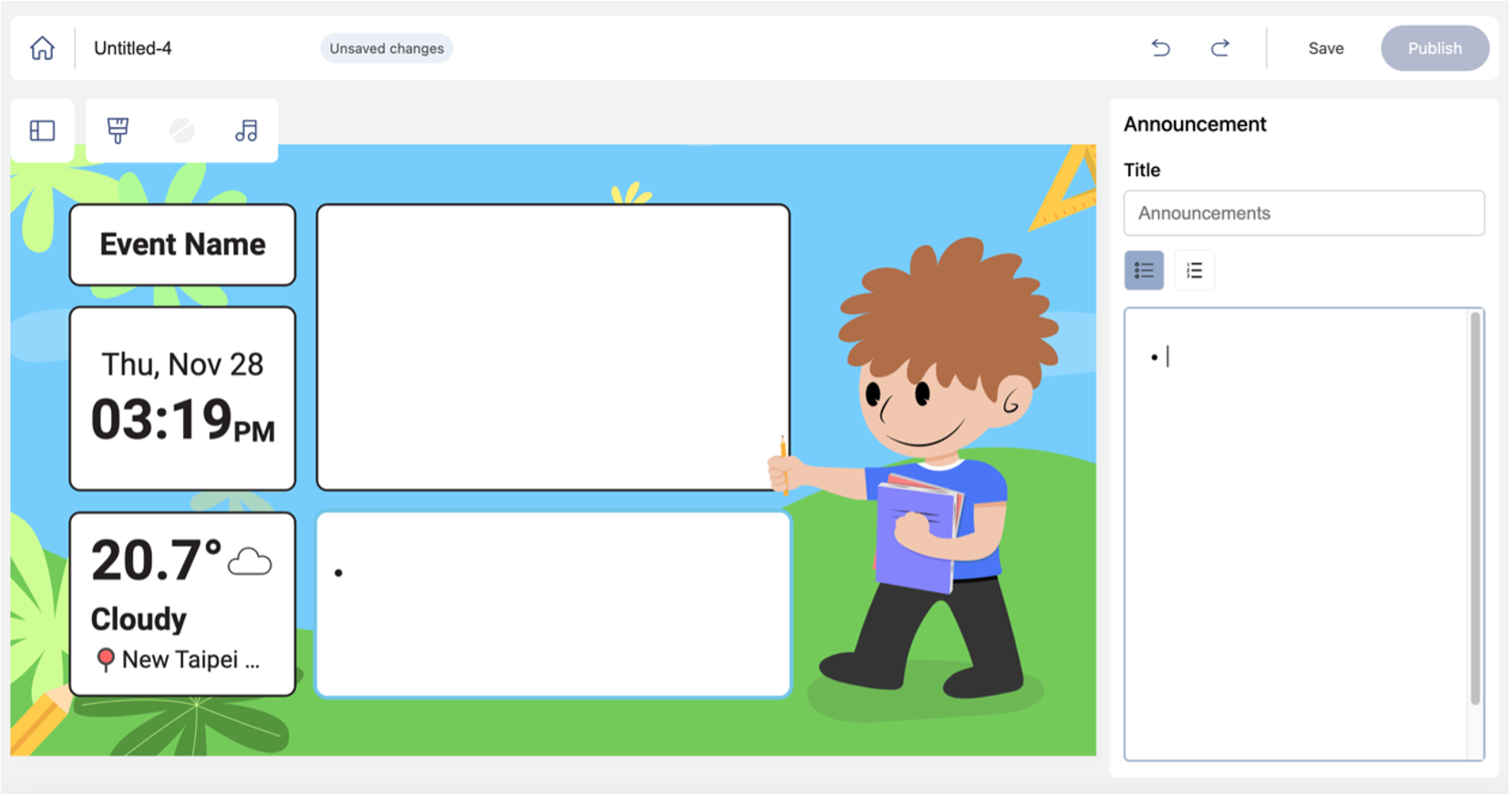
Task: Open the background music note icon
Action: click(246, 131)
